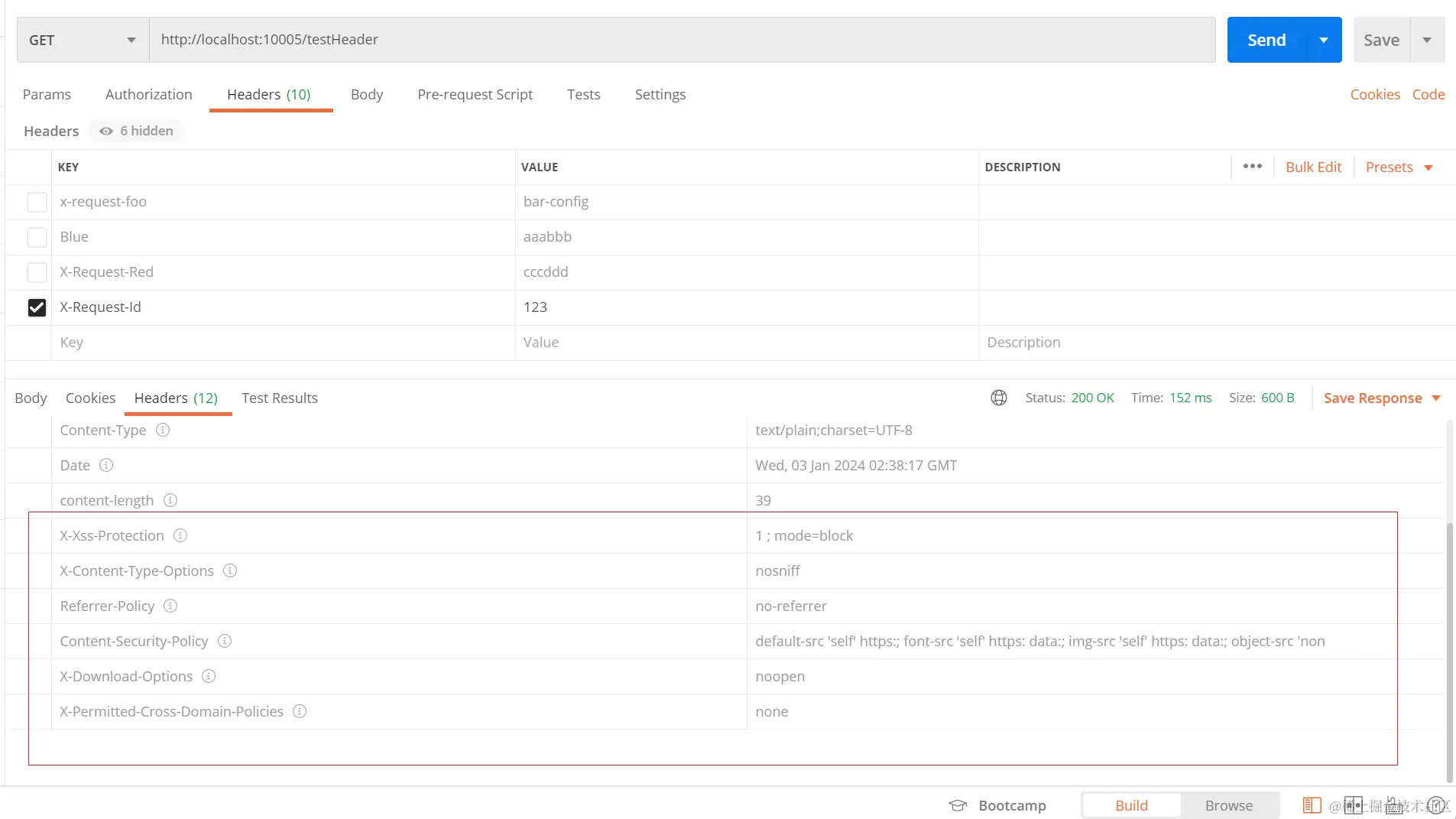Click the Bulk Edit link
The image size is (1456, 819).
1313,167
